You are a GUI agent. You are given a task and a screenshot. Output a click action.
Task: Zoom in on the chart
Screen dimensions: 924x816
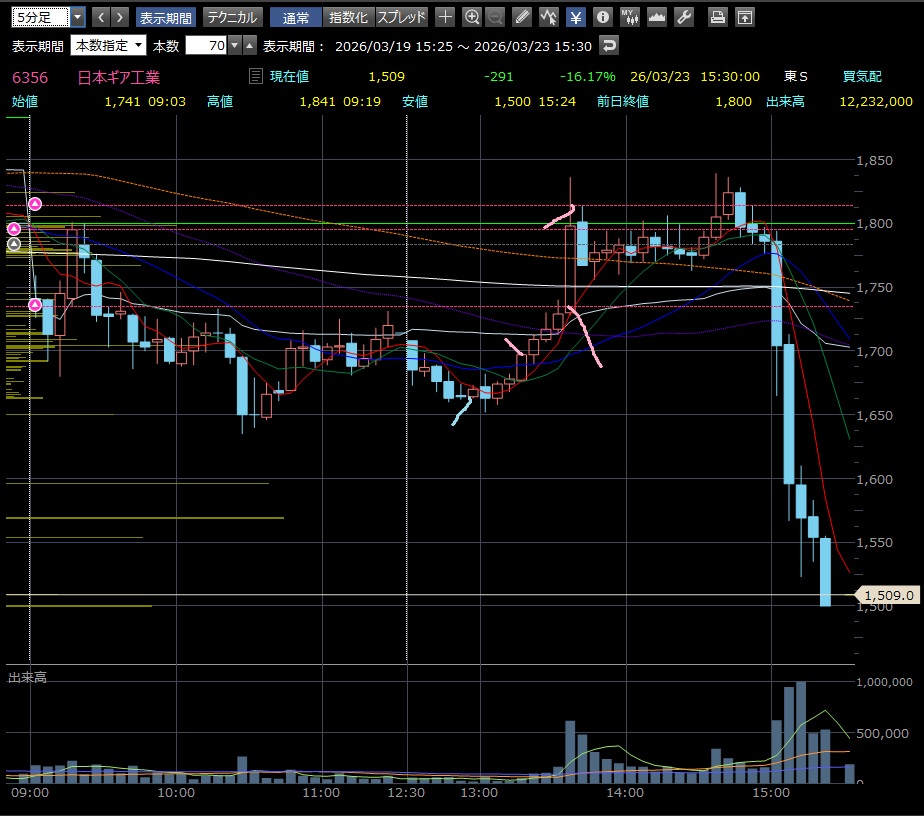click(471, 17)
